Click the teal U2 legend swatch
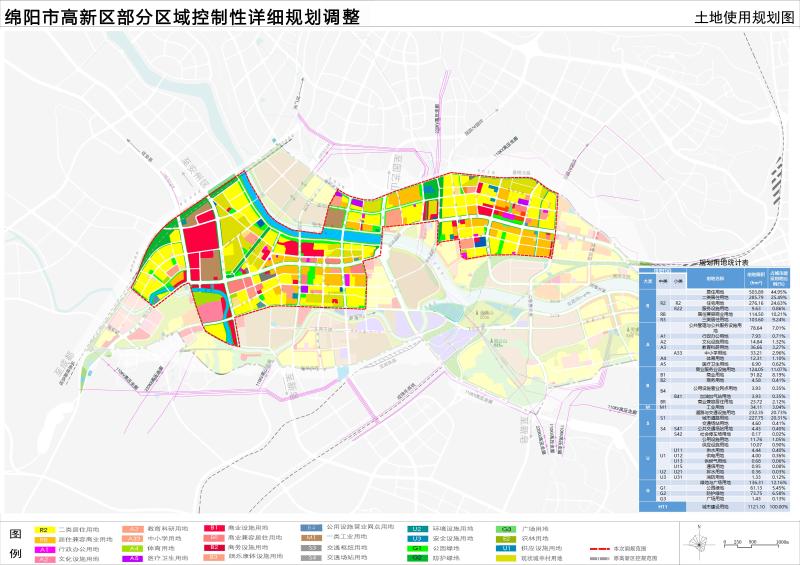This screenshot has width=800, height=565. point(417,529)
